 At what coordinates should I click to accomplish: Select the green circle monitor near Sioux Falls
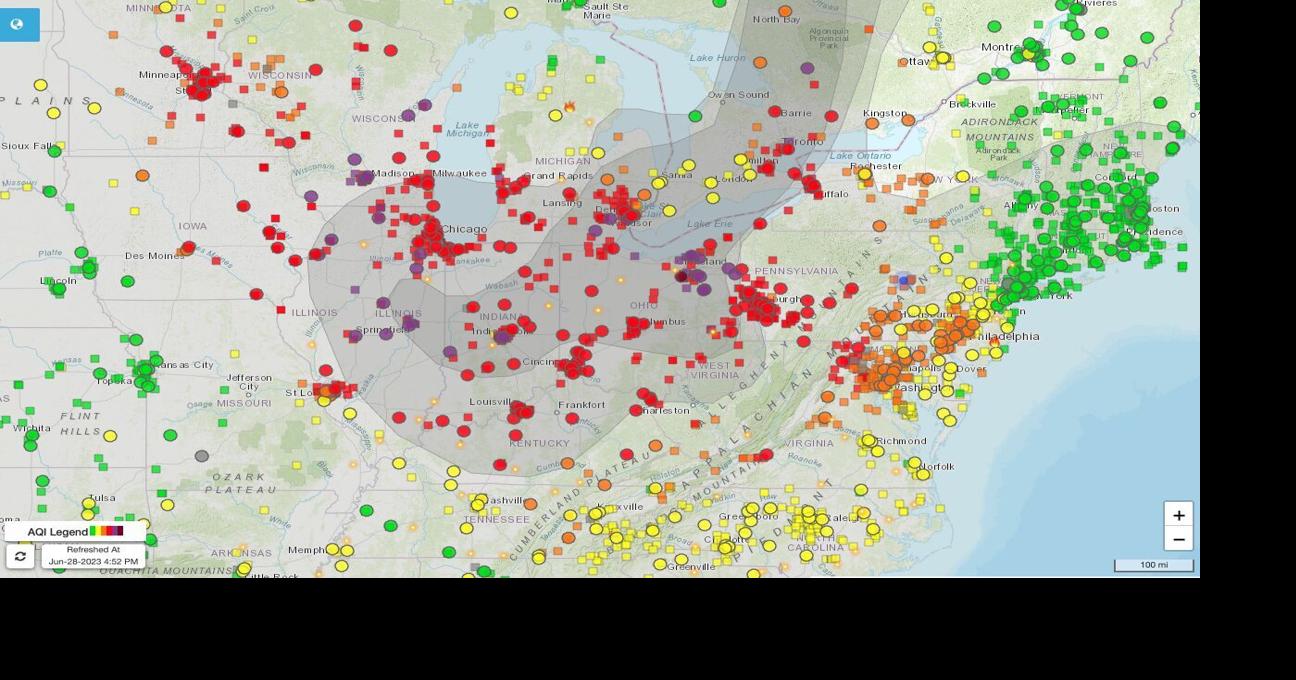[x=55, y=151]
